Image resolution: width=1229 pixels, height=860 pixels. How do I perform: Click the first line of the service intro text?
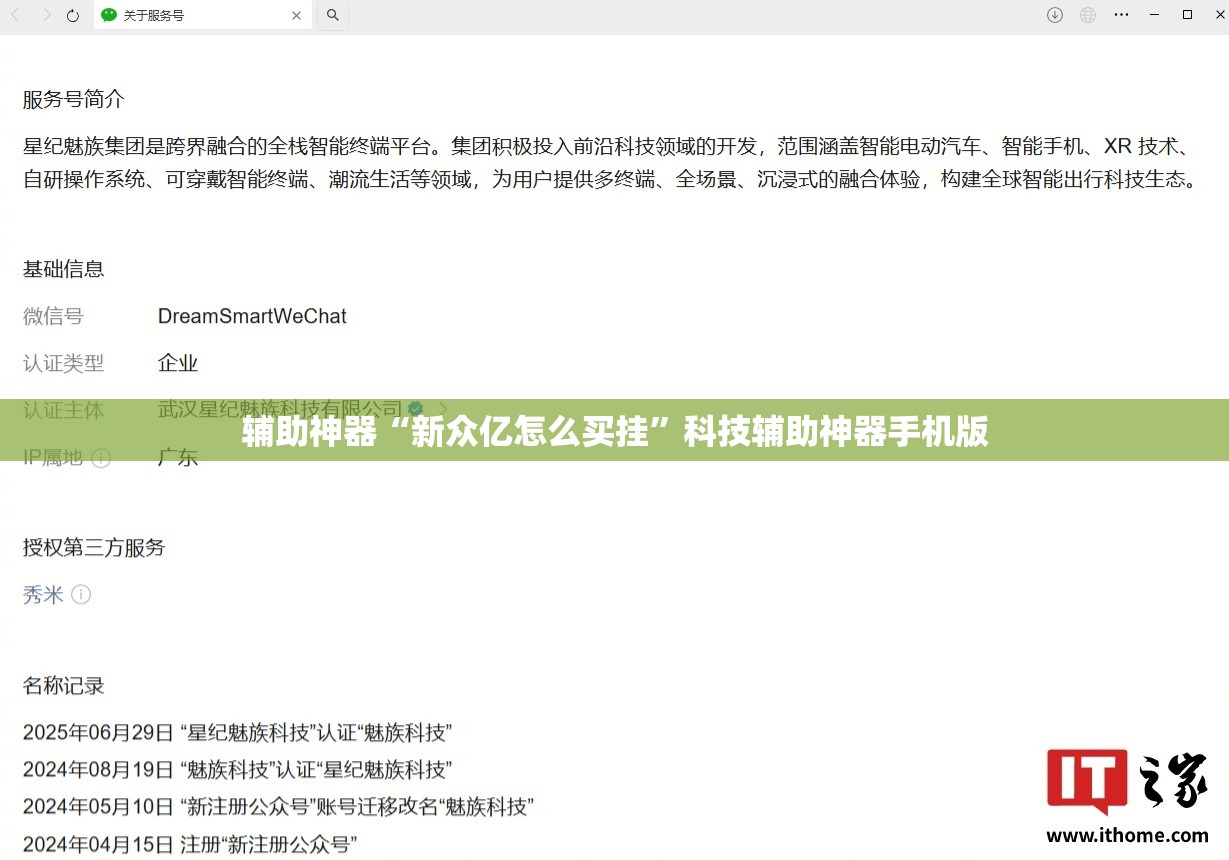coord(607,147)
